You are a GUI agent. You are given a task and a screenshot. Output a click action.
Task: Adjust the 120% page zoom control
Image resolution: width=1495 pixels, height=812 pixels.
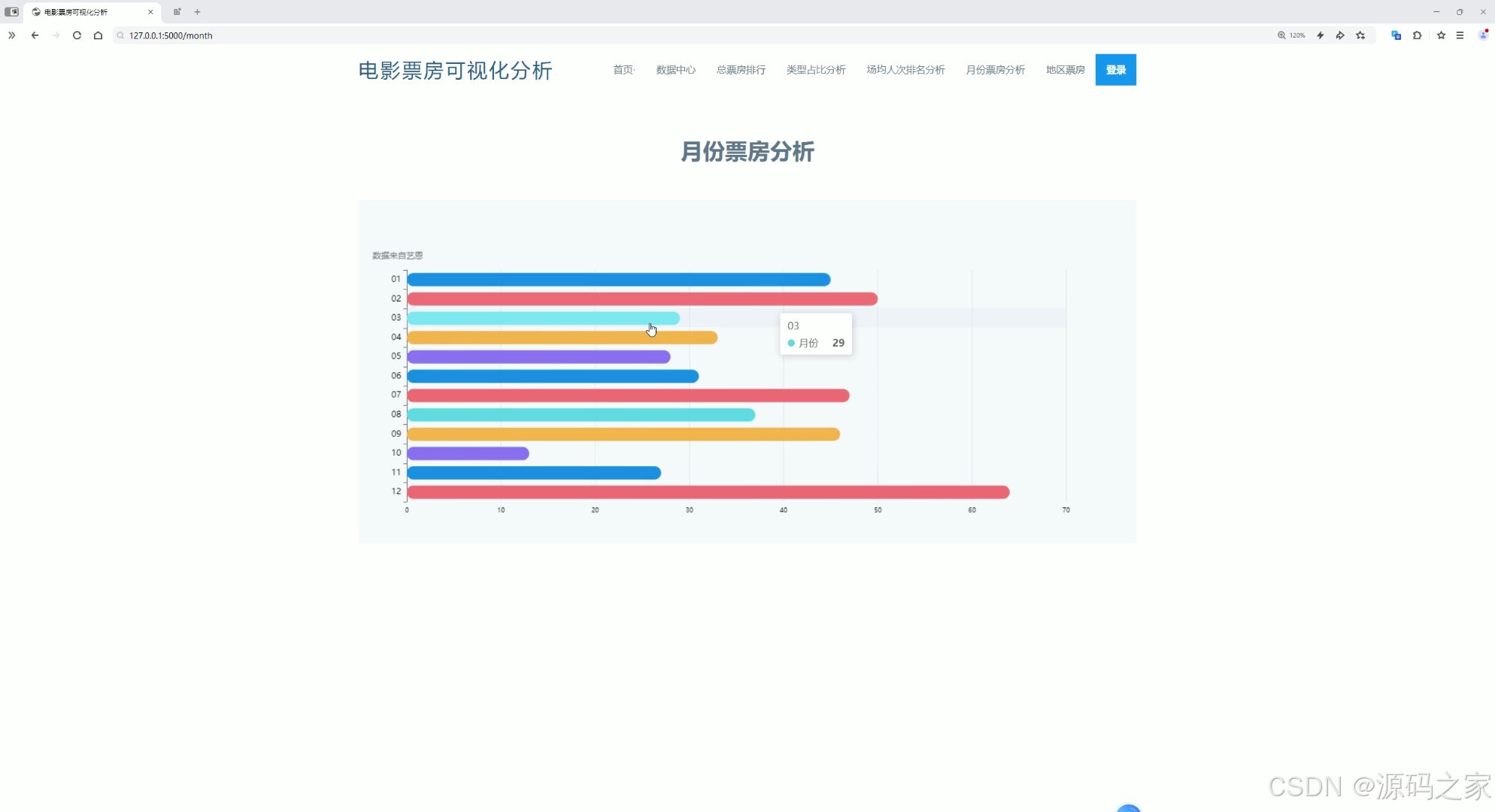click(1290, 35)
